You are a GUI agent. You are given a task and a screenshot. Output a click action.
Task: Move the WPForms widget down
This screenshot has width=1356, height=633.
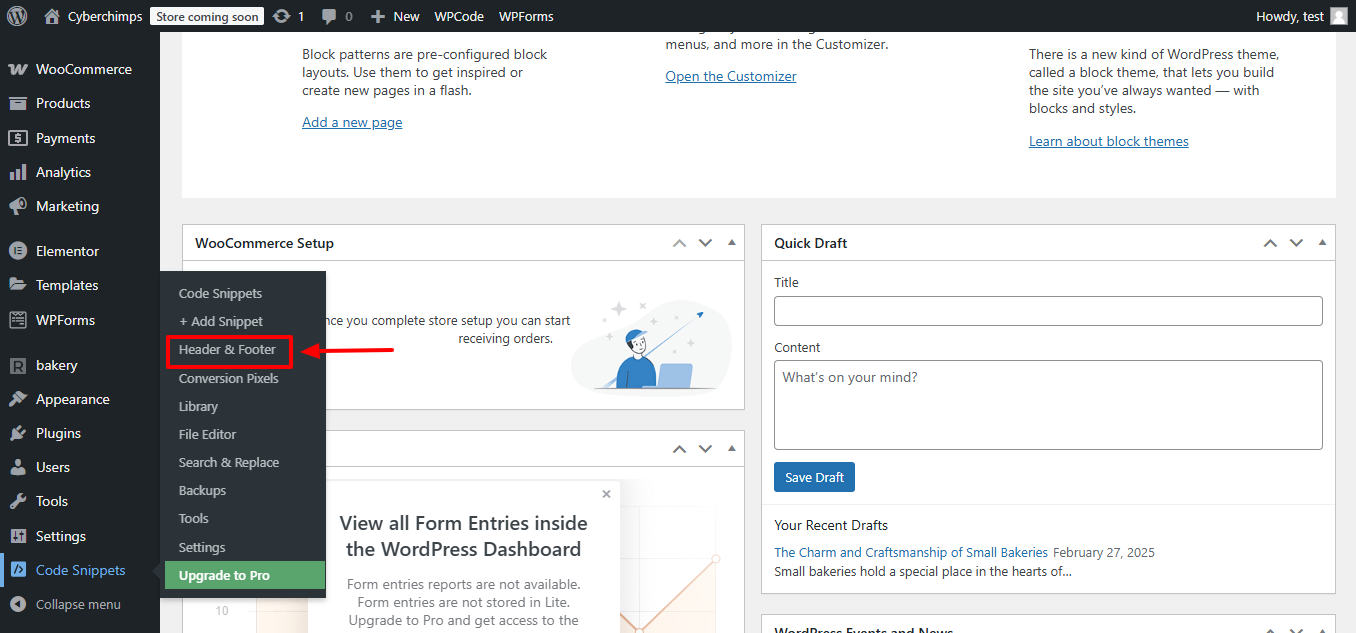click(x=705, y=449)
